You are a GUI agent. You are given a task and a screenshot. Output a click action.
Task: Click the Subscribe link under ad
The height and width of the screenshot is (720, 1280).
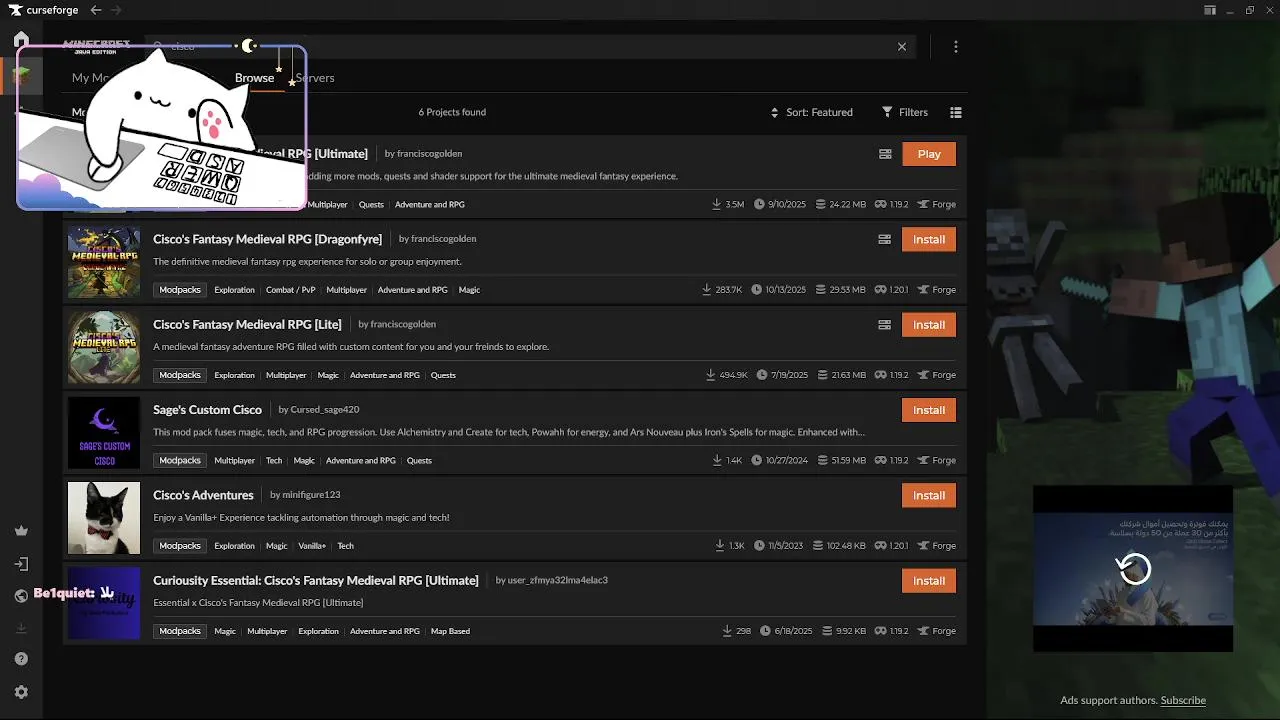pos(1183,700)
